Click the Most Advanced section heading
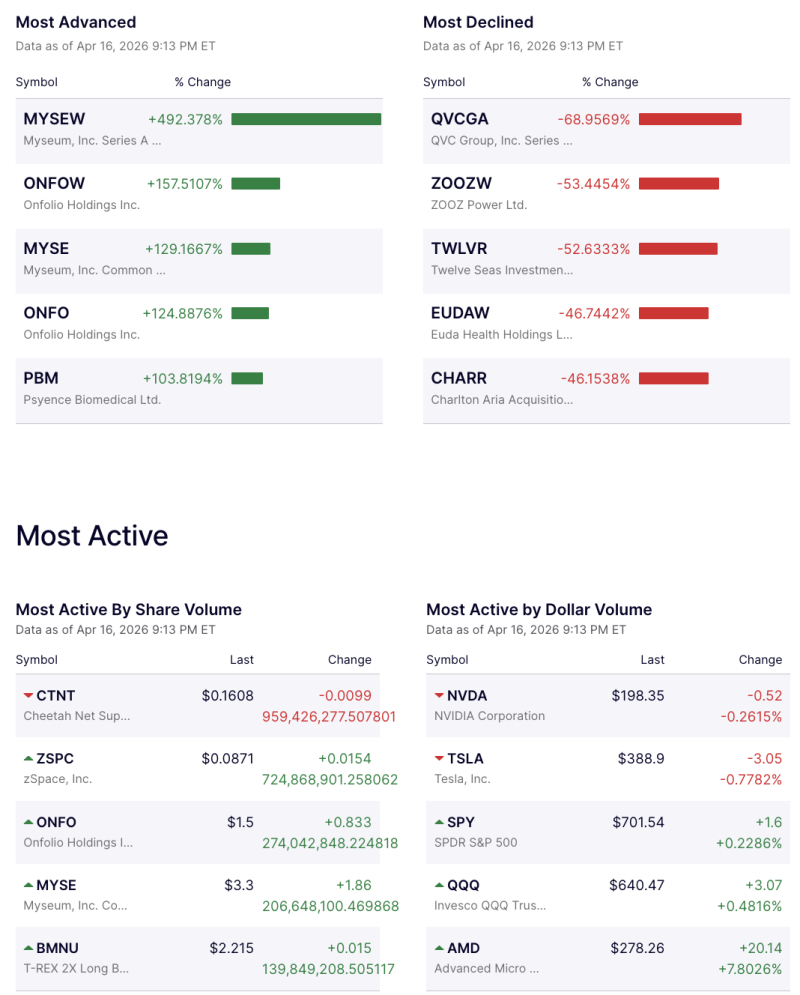Viewport: 800px width, 995px height. coord(76,22)
